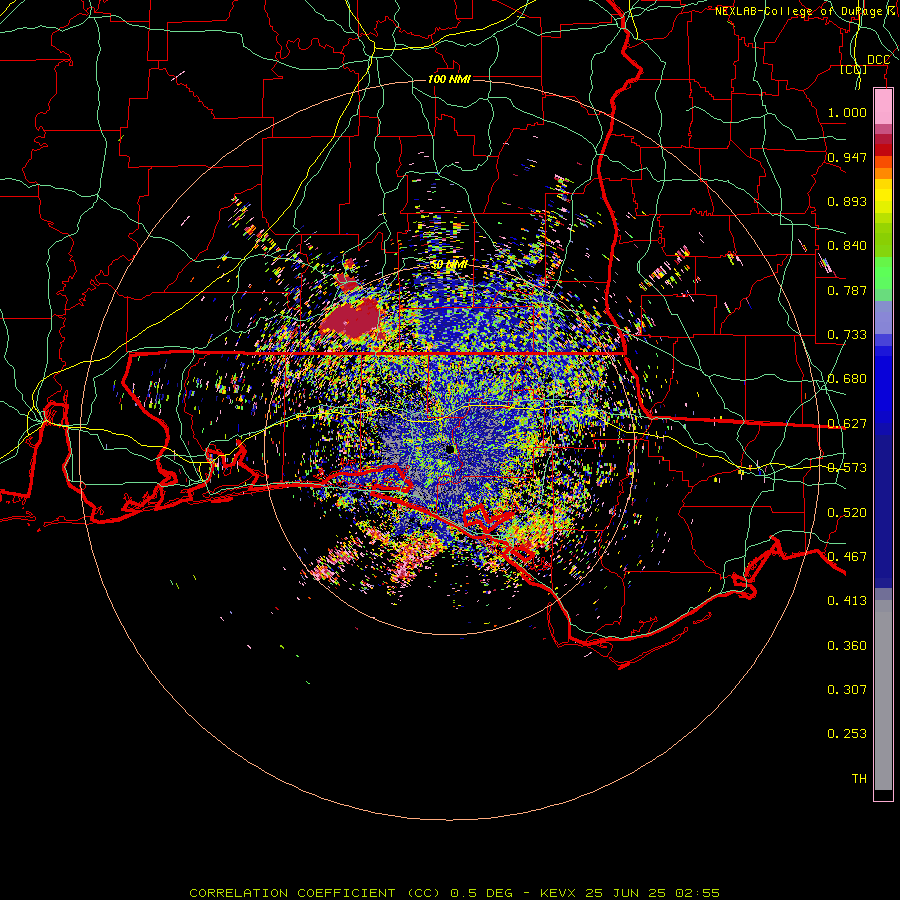Select the light pink segment atop the color bar
900x900 pixels.
click(x=883, y=107)
